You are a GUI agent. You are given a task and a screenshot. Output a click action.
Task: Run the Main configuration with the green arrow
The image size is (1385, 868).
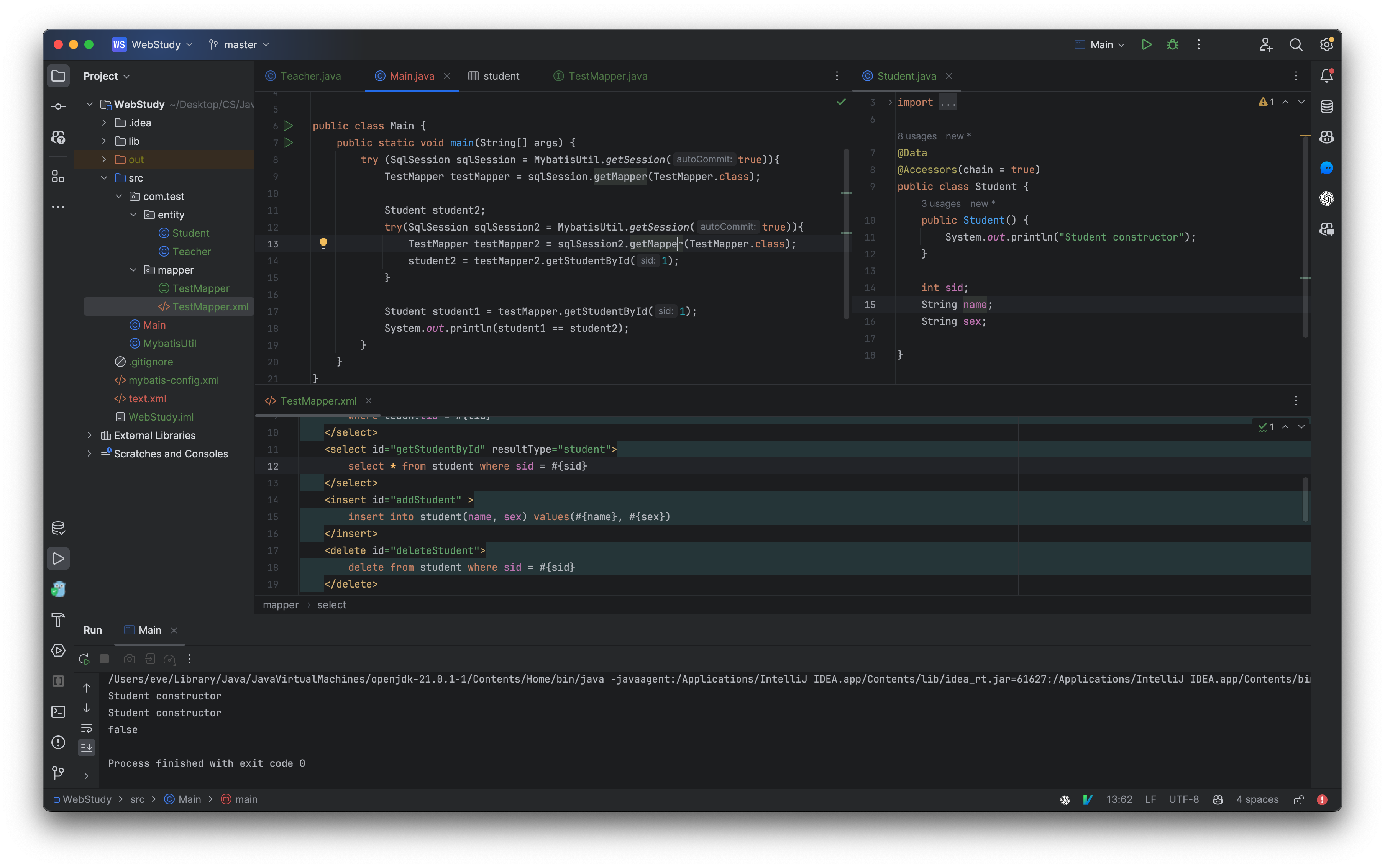tap(1146, 44)
